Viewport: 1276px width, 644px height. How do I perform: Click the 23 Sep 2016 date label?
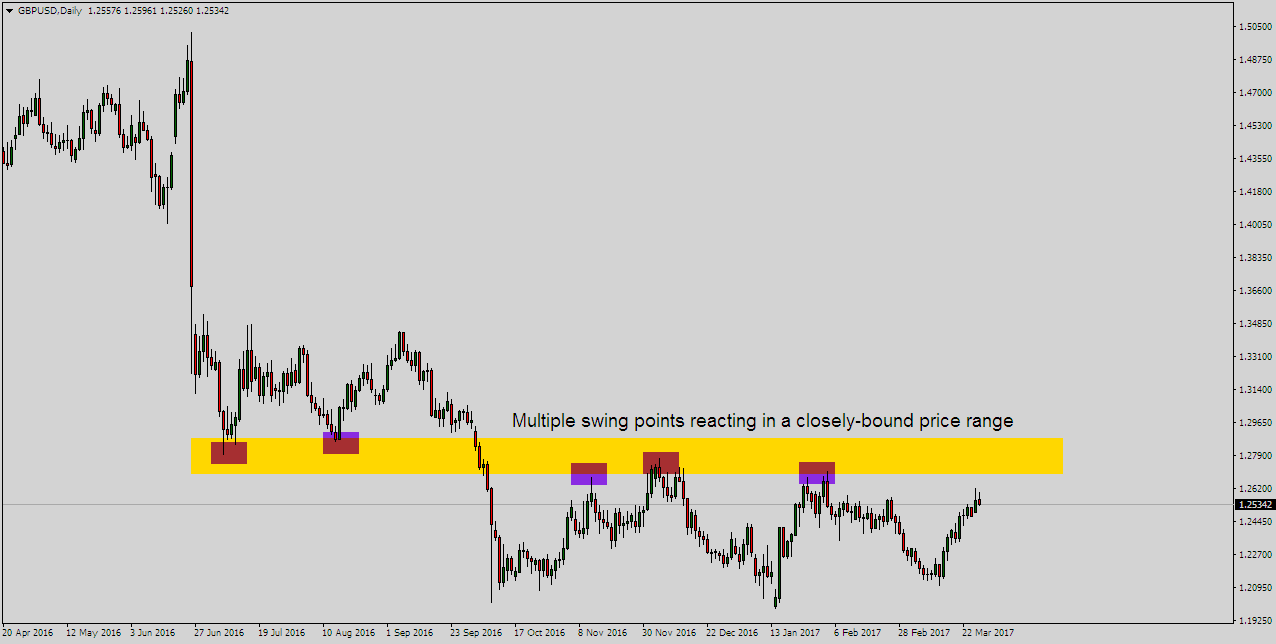(476, 633)
